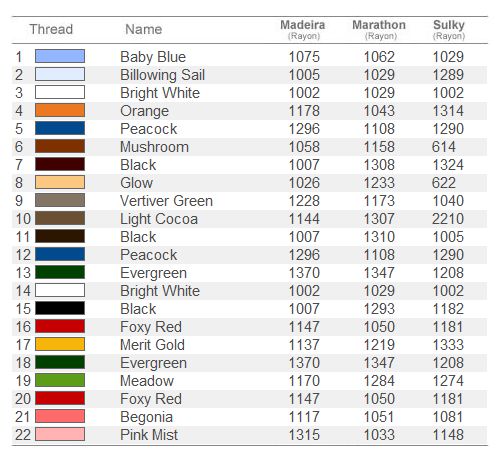Click Sulky code 2210 for Light Cocoa
Screen dimensions: 500x456
[x=448, y=219]
